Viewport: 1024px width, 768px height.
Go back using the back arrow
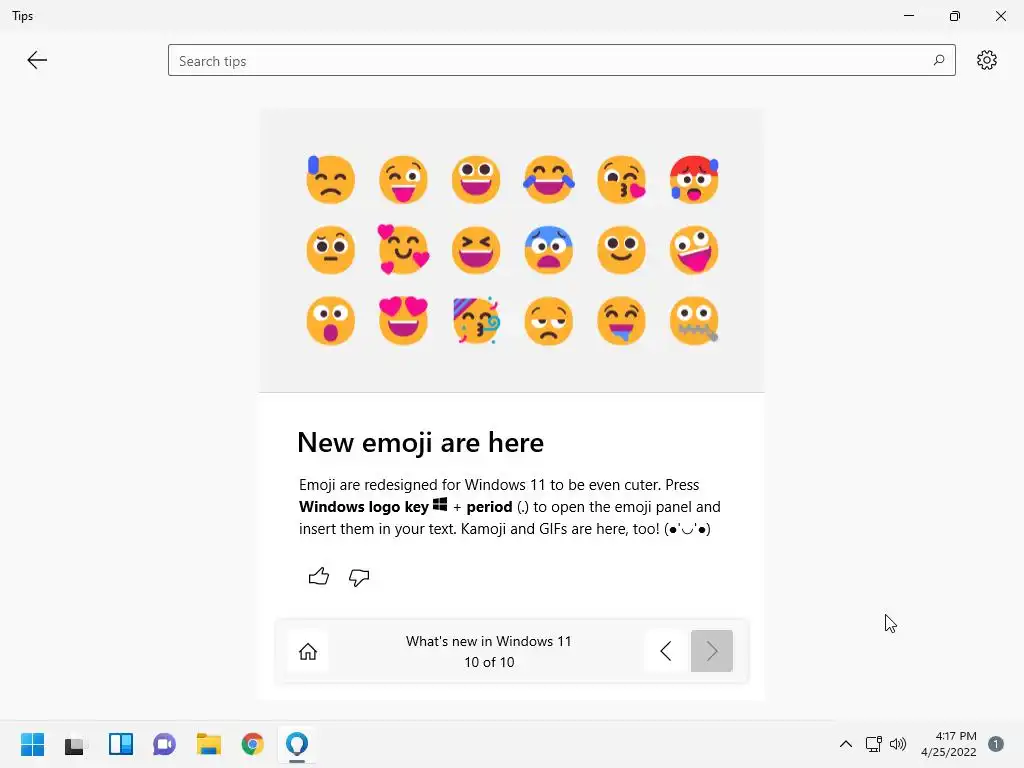click(37, 60)
